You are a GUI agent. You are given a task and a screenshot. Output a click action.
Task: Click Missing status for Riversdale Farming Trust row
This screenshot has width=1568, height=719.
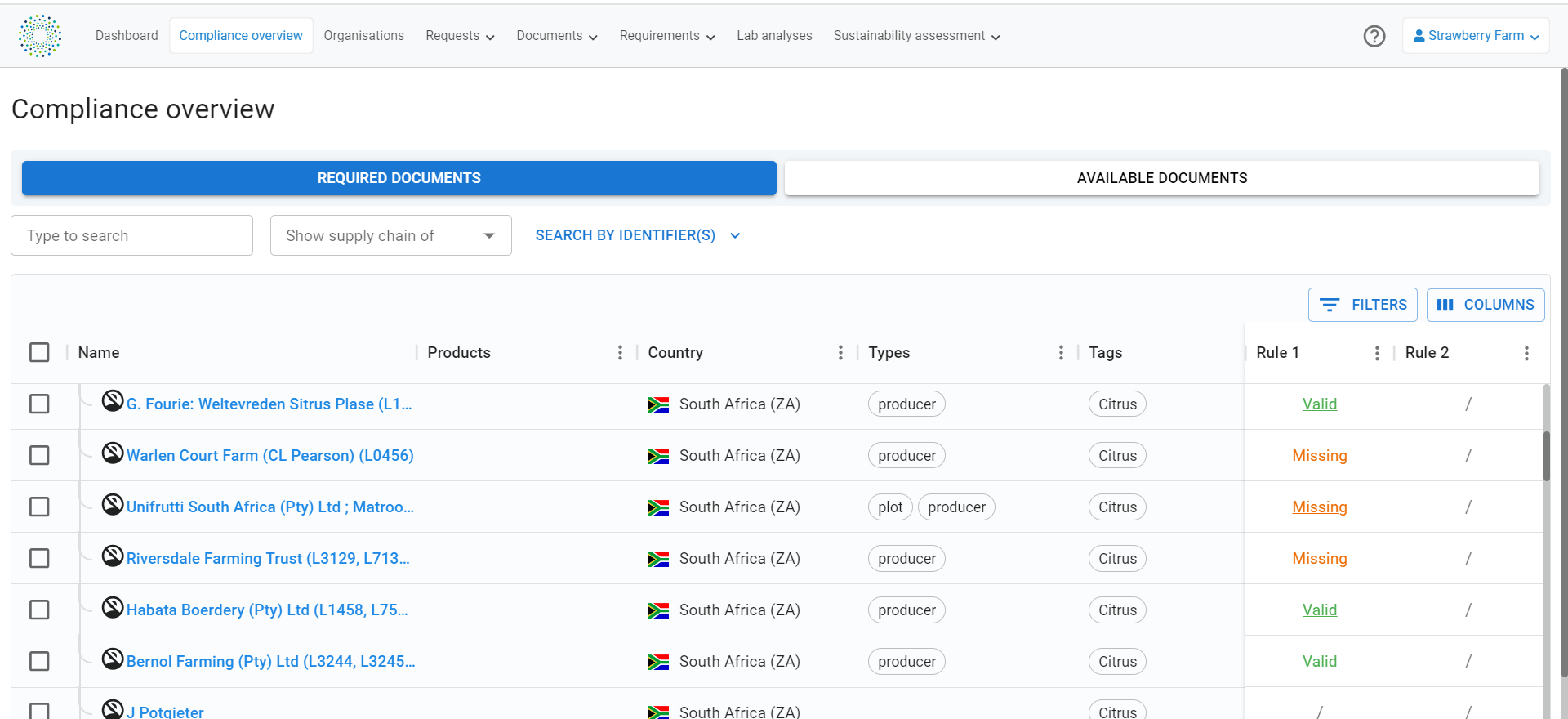(1320, 559)
